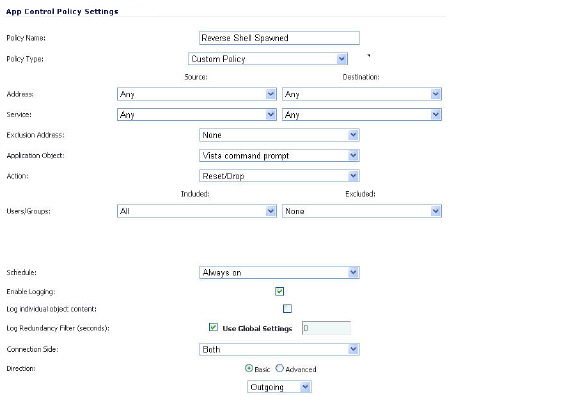Toggle the Enable Logging checkbox

point(279,291)
